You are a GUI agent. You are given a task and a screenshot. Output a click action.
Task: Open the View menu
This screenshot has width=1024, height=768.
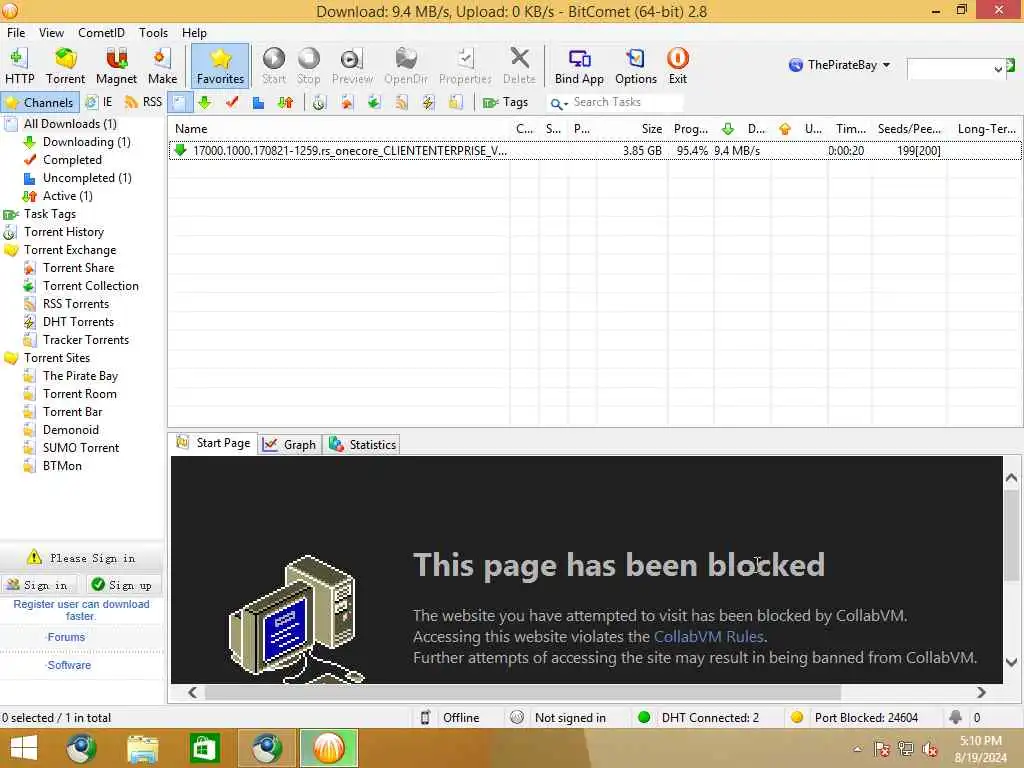click(x=51, y=33)
